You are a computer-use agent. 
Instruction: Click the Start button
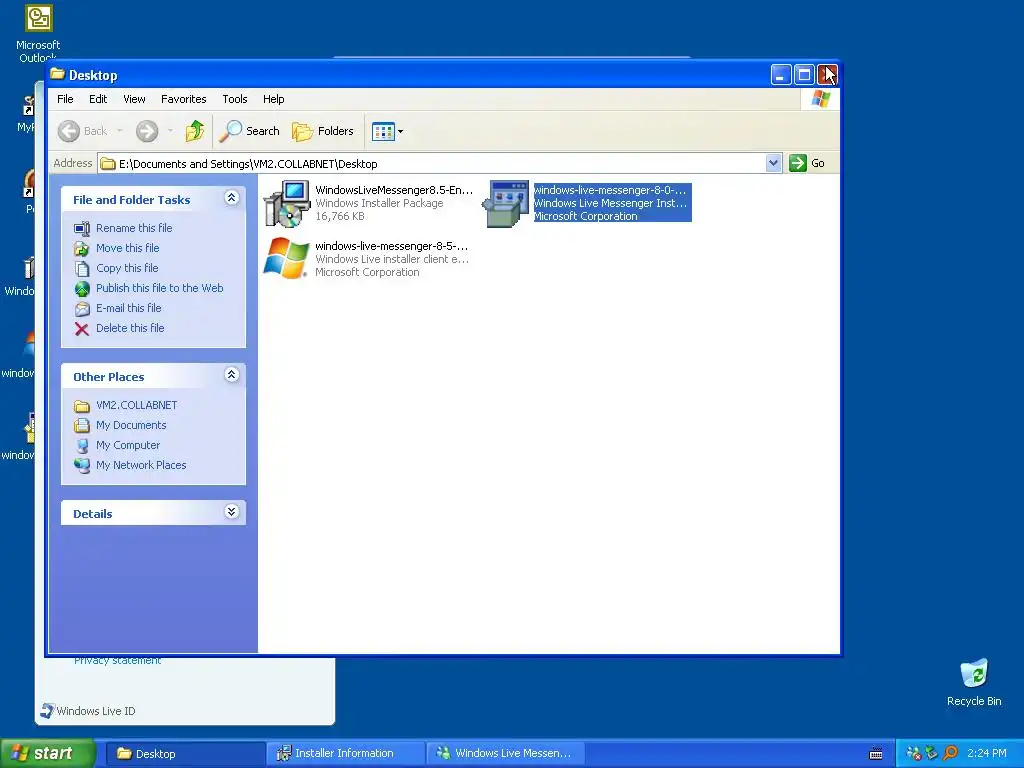tap(47, 753)
